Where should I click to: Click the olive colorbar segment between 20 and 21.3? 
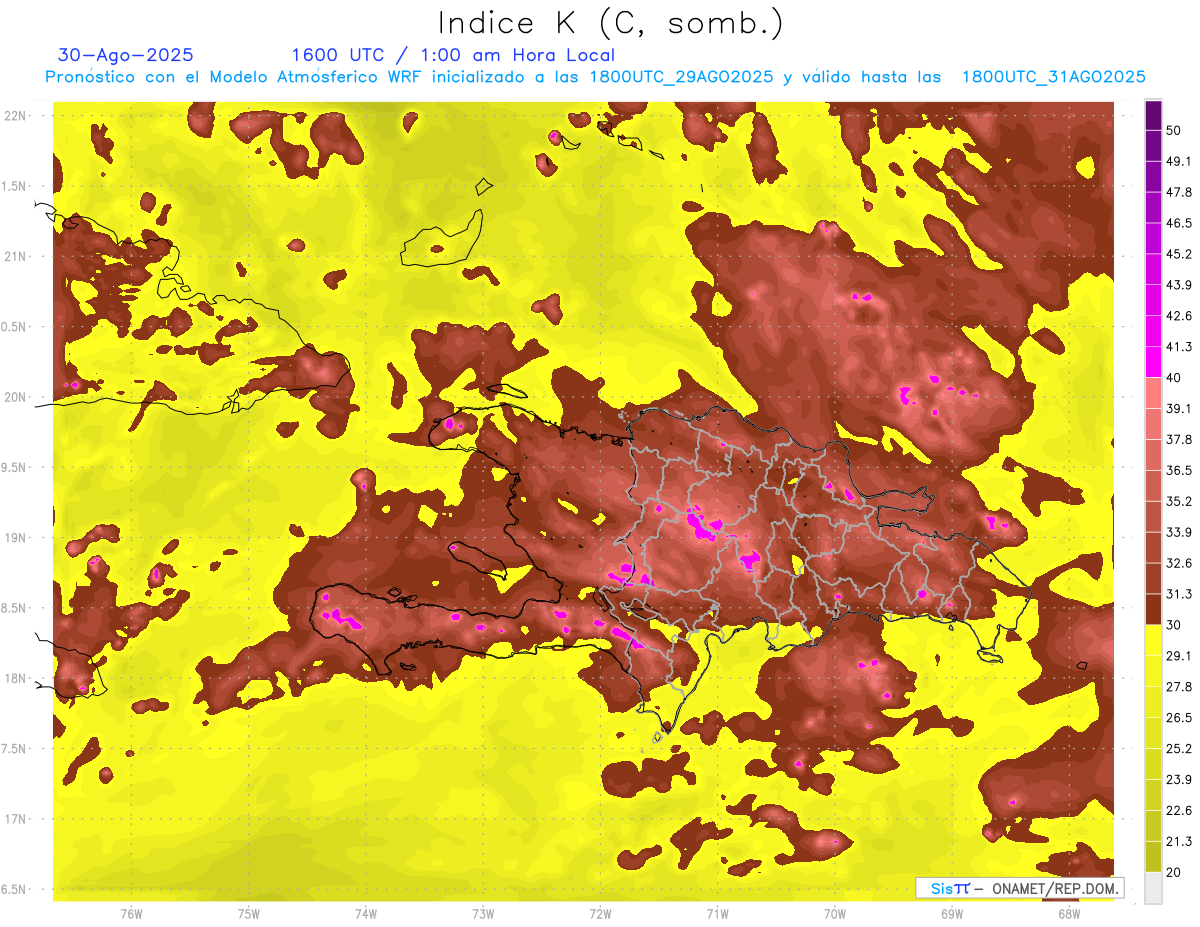(x=1153, y=856)
